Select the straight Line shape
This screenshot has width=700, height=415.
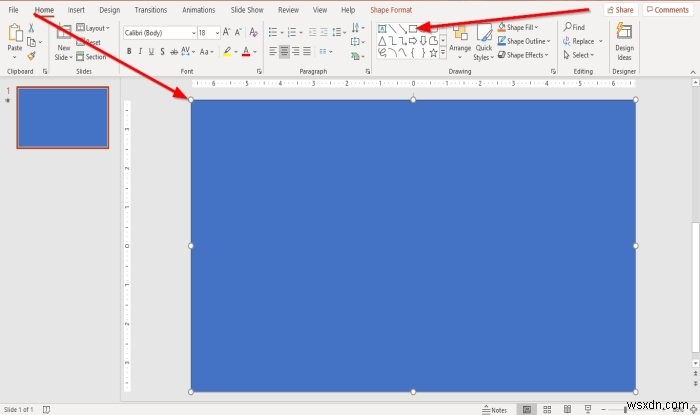click(x=392, y=29)
